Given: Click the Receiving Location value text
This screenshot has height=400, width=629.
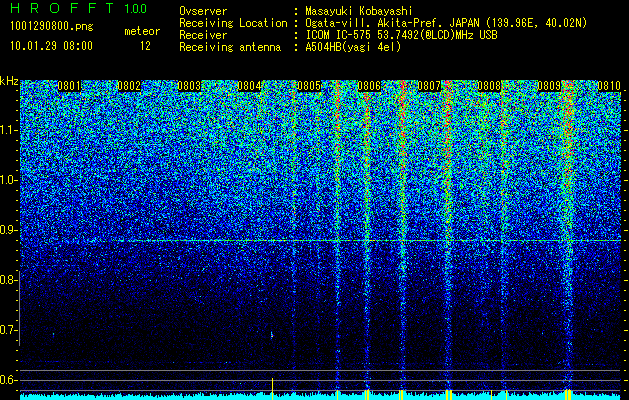Looking at the screenshot, I should [446, 23].
